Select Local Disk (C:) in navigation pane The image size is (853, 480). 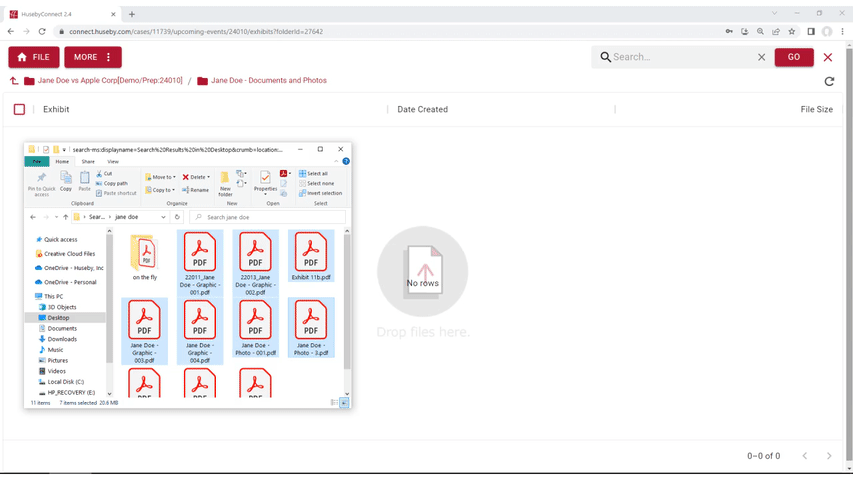click(61, 381)
